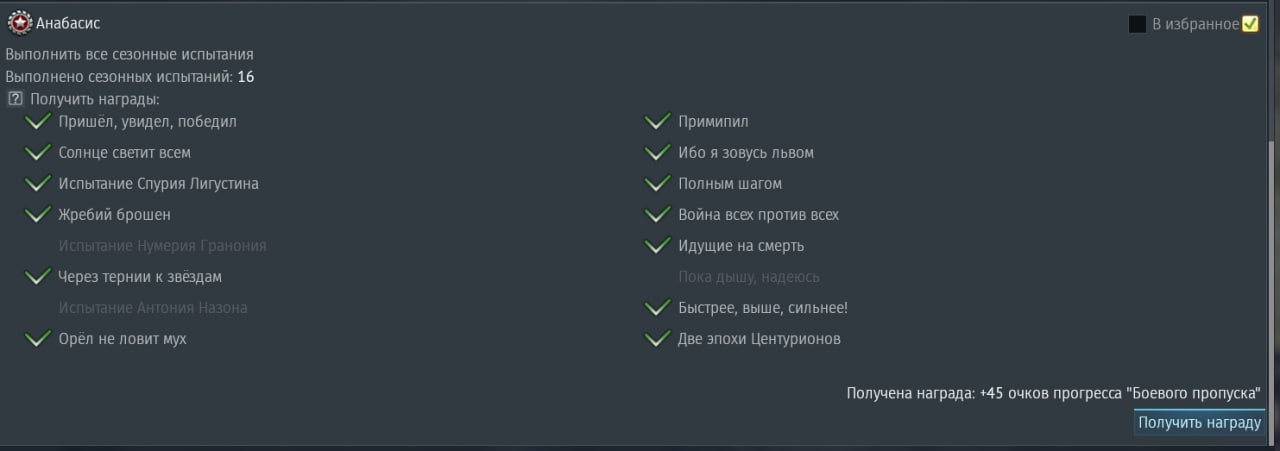Select challenge Испытание Антония Назона

[153, 308]
